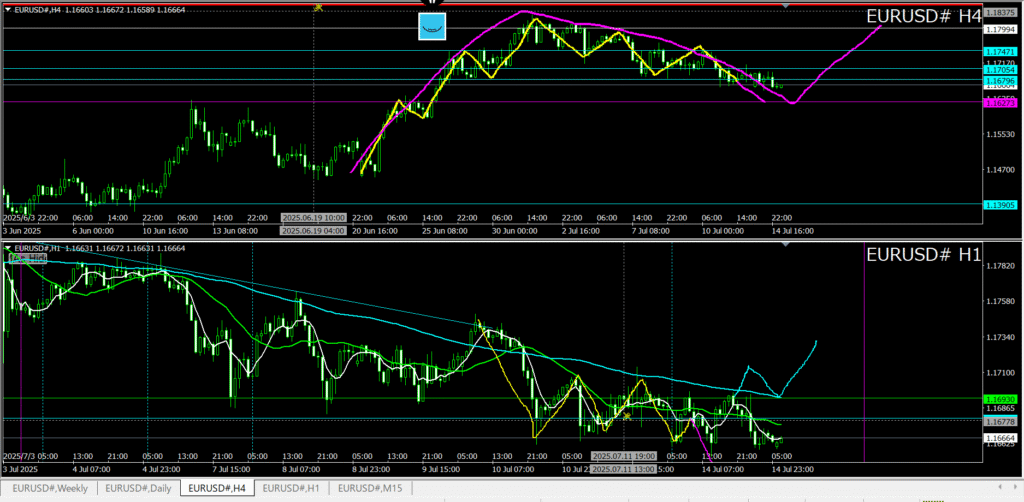Viewport: 1024px width, 502px height.
Task: Click the '3 Jul 2025' date label
Action: (x=22, y=468)
